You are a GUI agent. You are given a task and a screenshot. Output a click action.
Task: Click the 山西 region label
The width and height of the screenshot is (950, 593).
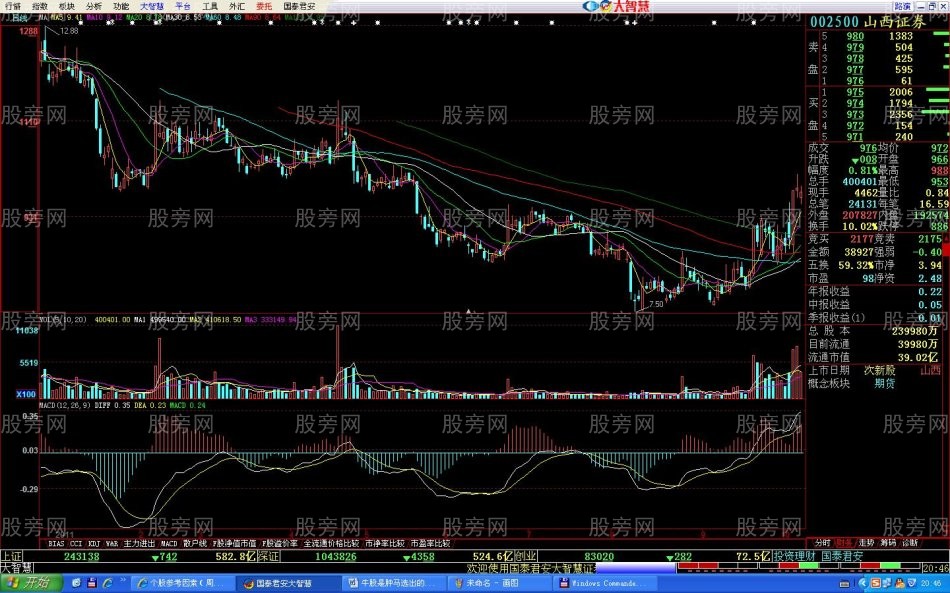tap(931, 370)
